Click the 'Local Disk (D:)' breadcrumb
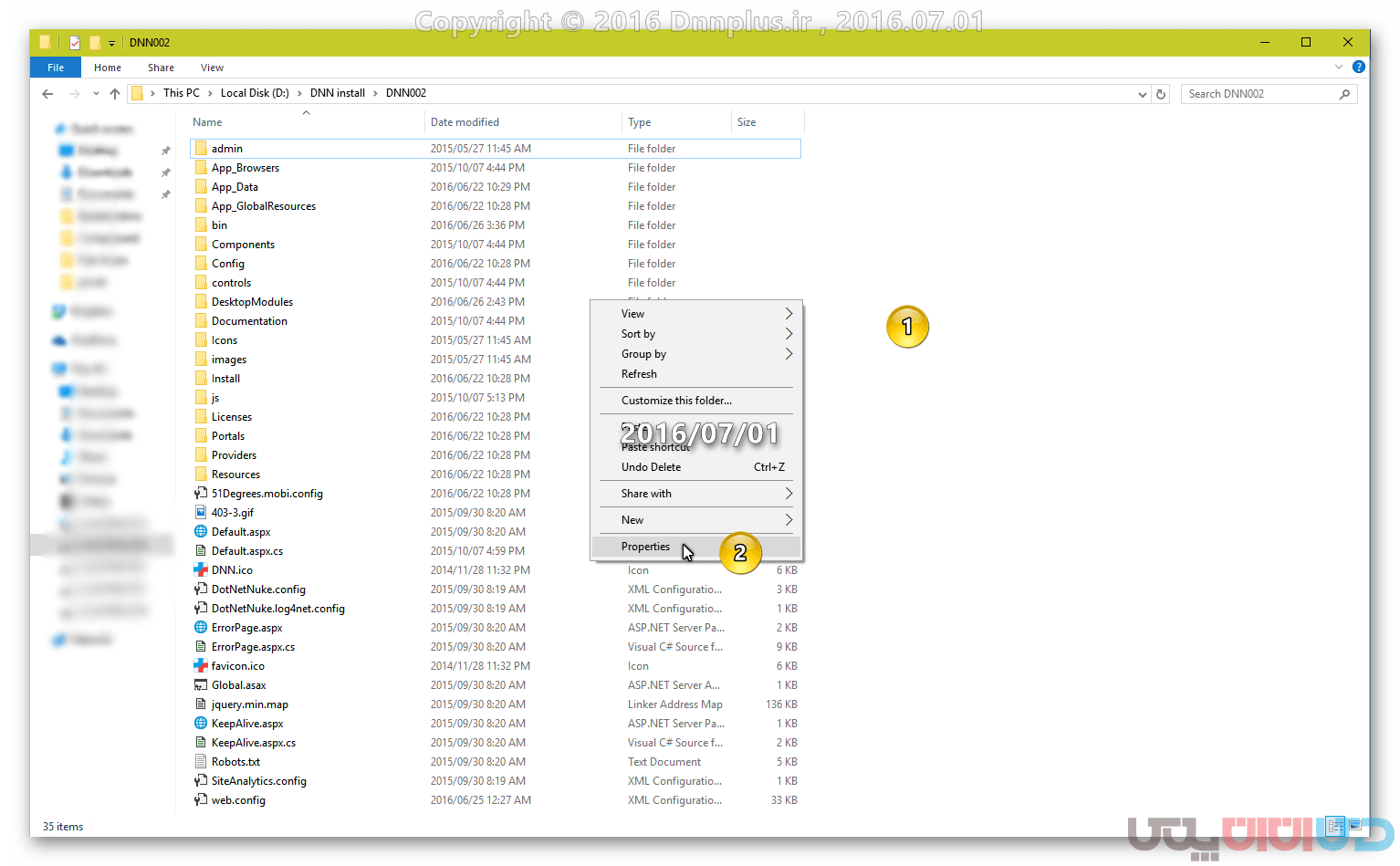 pyautogui.click(x=255, y=93)
